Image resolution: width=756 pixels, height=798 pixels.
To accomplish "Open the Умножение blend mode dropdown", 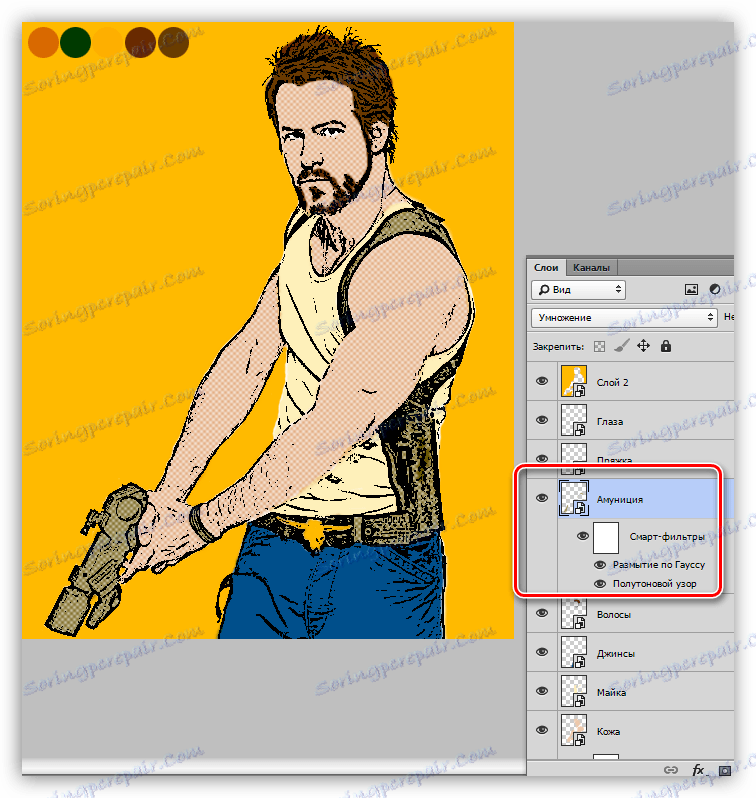I will pyautogui.click(x=624, y=317).
